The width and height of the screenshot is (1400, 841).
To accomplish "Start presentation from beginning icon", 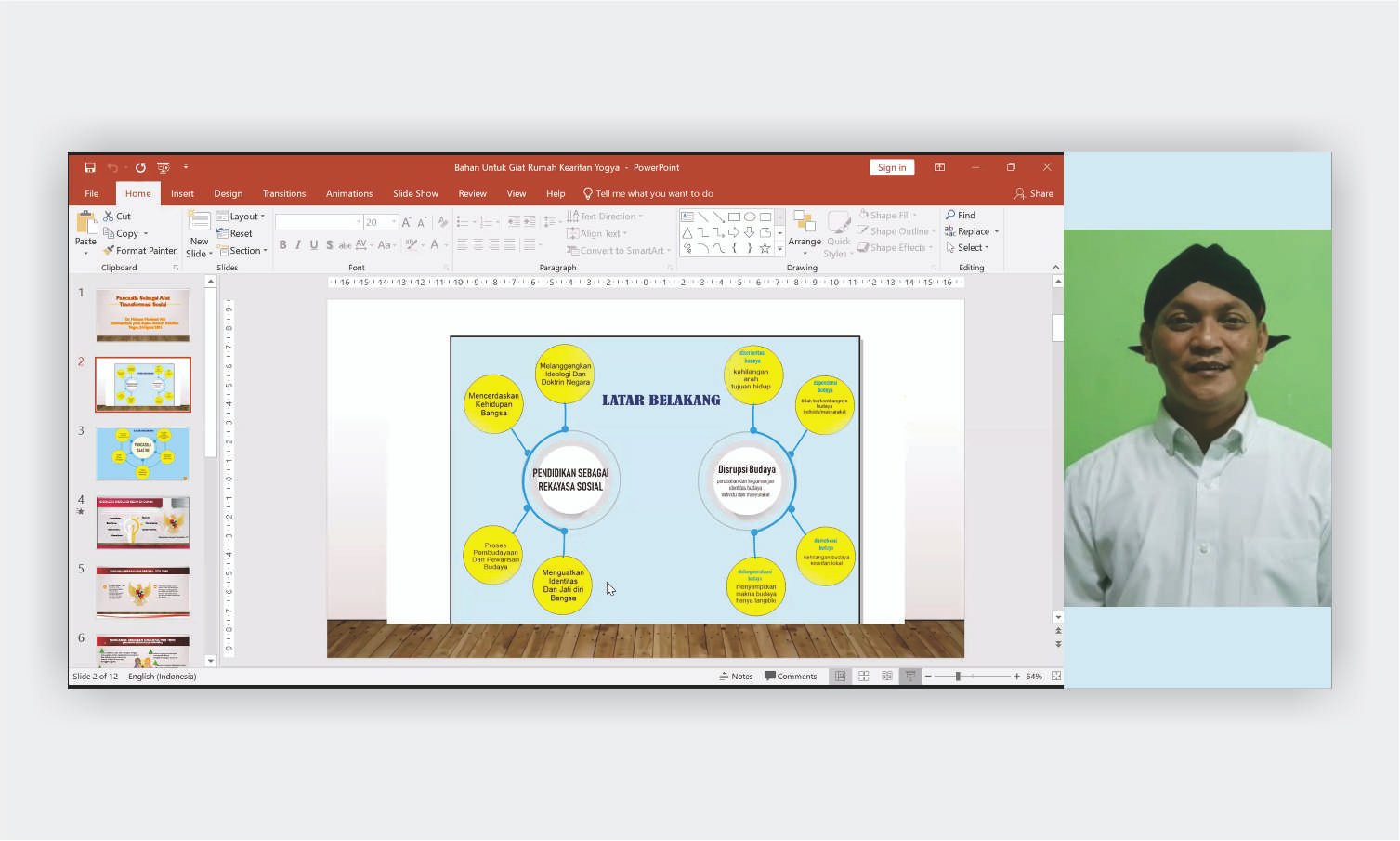I will coord(164,167).
